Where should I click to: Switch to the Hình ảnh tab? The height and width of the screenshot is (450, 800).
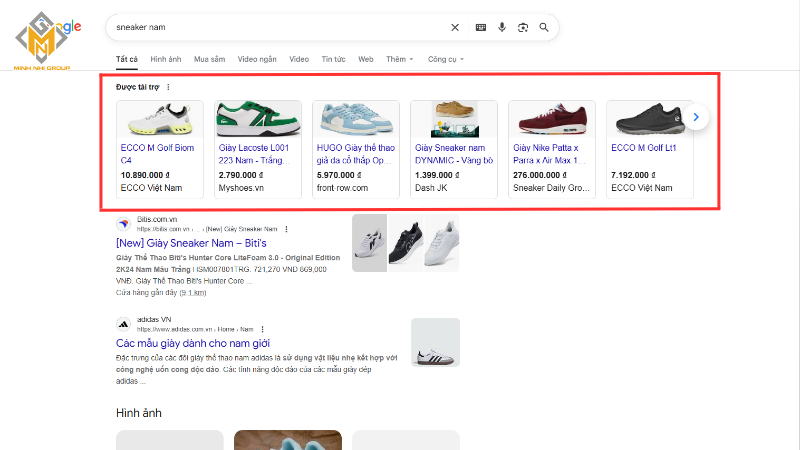(x=166, y=59)
